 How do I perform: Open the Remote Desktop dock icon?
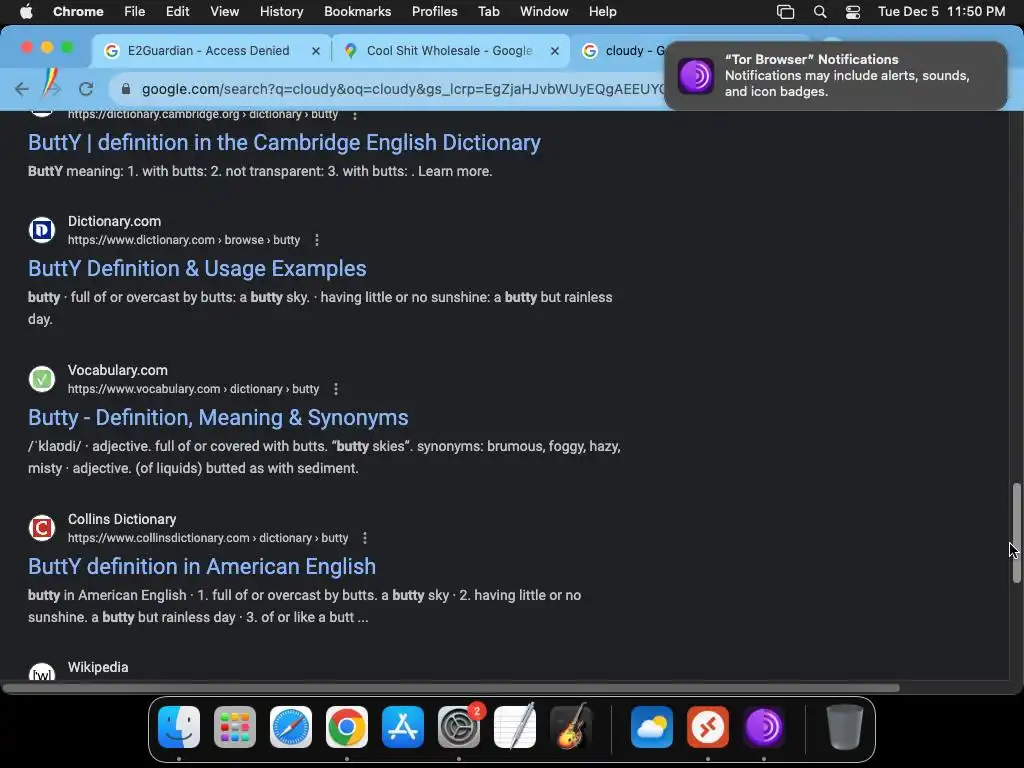coord(708,727)
